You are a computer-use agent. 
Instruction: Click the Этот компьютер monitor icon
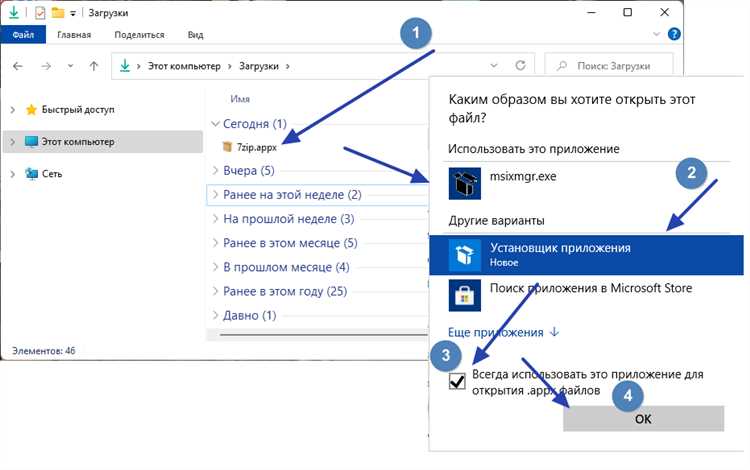coord(31,142)
